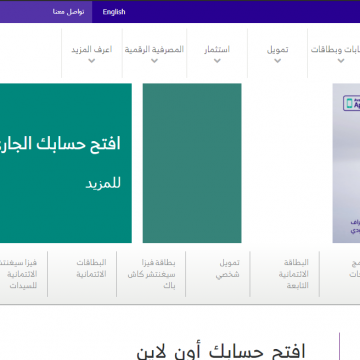
Task: Open the البطاقة الائتمانية التابعة quick link
Action: (x=294, y=274)
